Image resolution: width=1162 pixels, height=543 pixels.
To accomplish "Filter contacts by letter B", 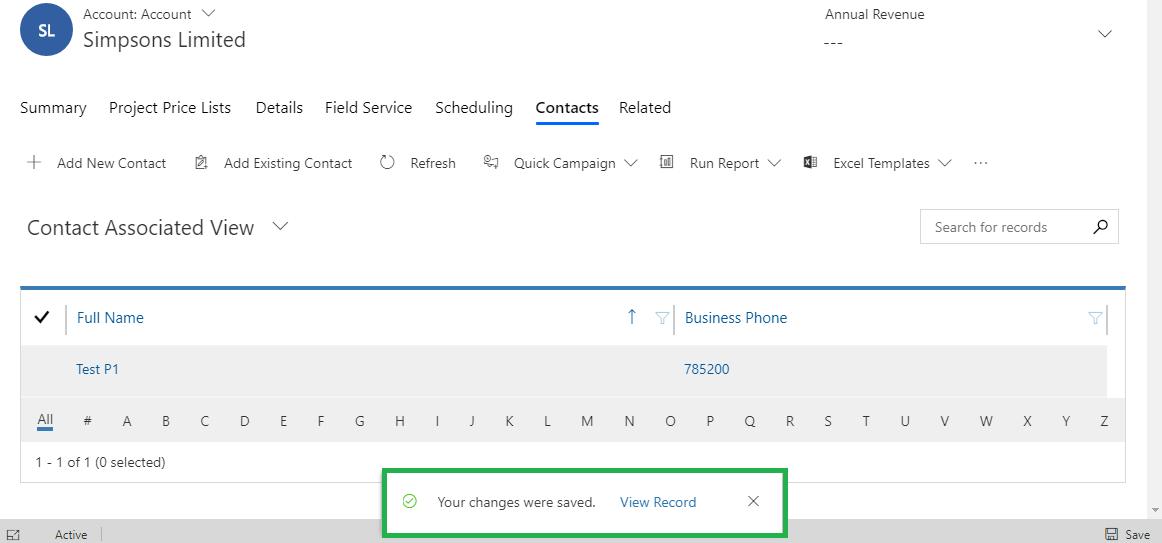I will [x=166, y=422].
